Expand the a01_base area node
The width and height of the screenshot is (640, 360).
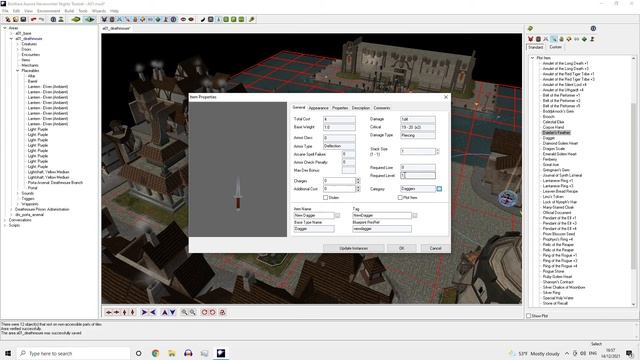coord(11,33)
